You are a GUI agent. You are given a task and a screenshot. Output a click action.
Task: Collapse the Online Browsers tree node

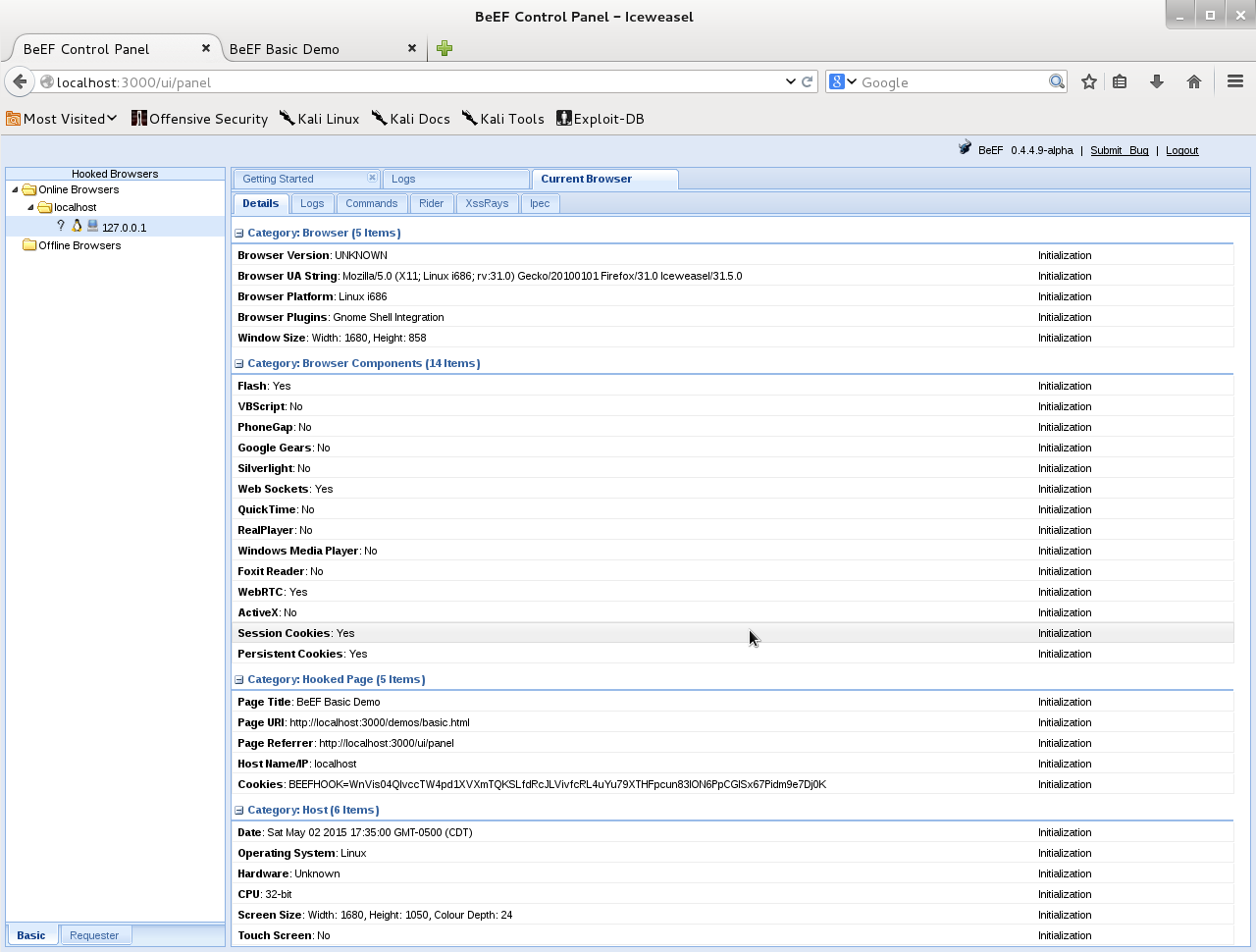point(15,189)
